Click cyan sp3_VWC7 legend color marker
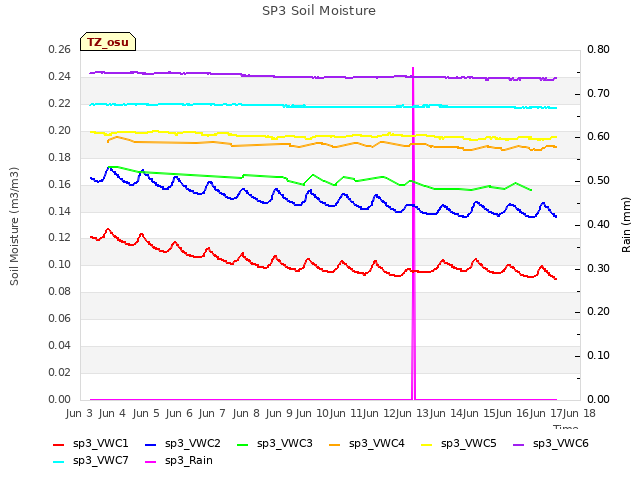The image size is (640, 480). click(x=59, y=462)
